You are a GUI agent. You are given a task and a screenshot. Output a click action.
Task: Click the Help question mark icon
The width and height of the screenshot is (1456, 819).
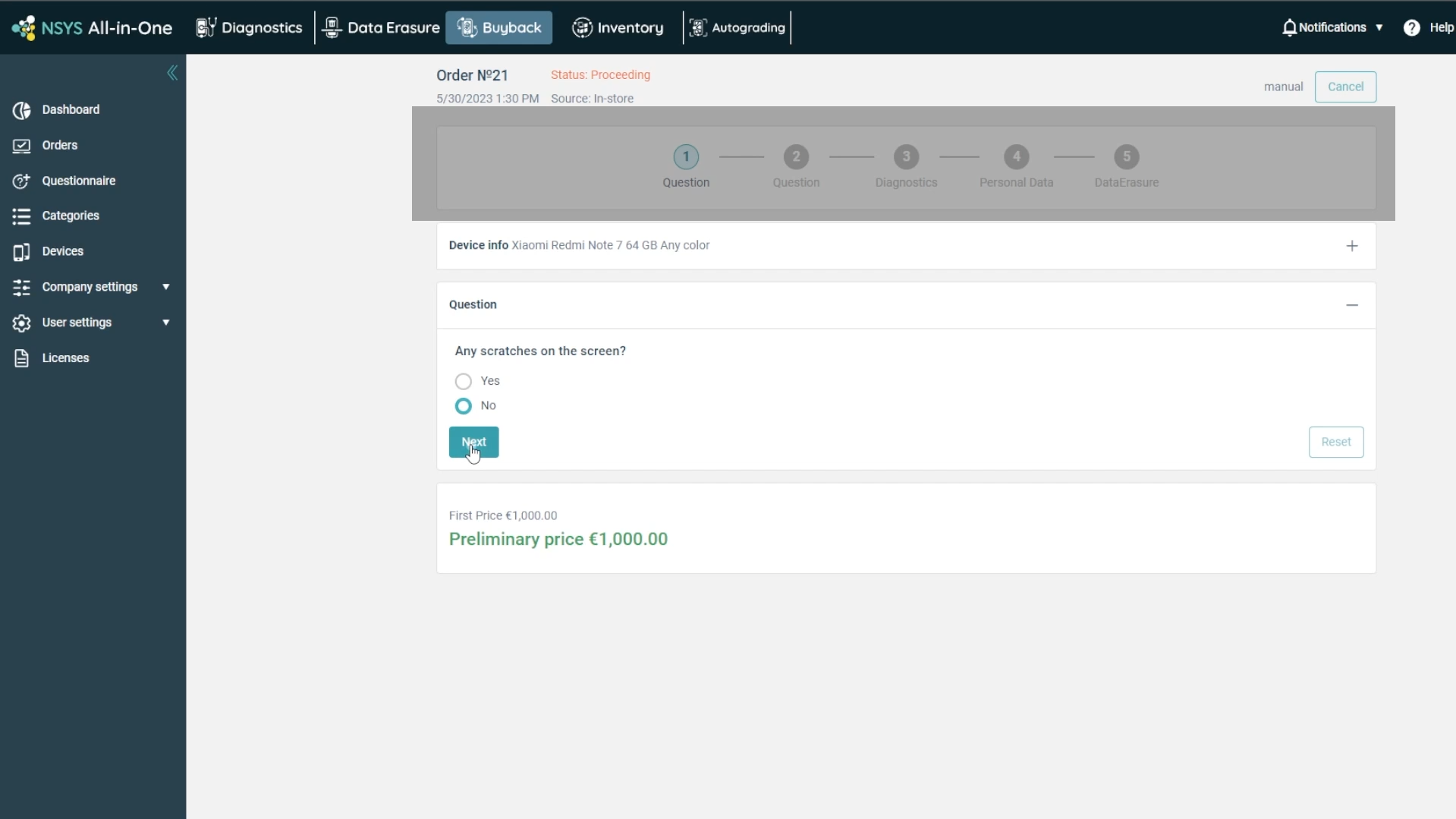pyautogui.click(x=1411, y=28)
